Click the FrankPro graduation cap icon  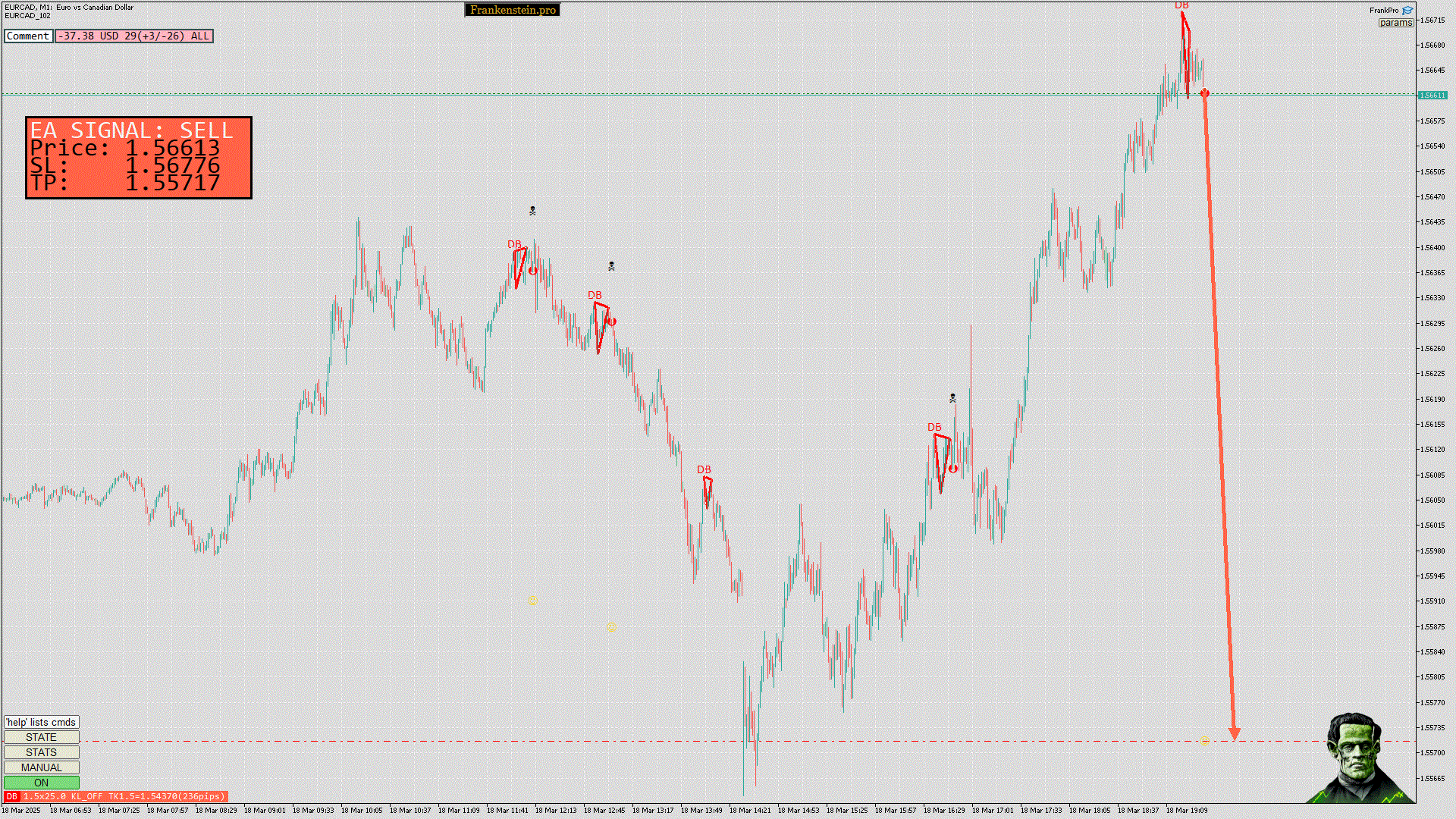(1407, 11)
